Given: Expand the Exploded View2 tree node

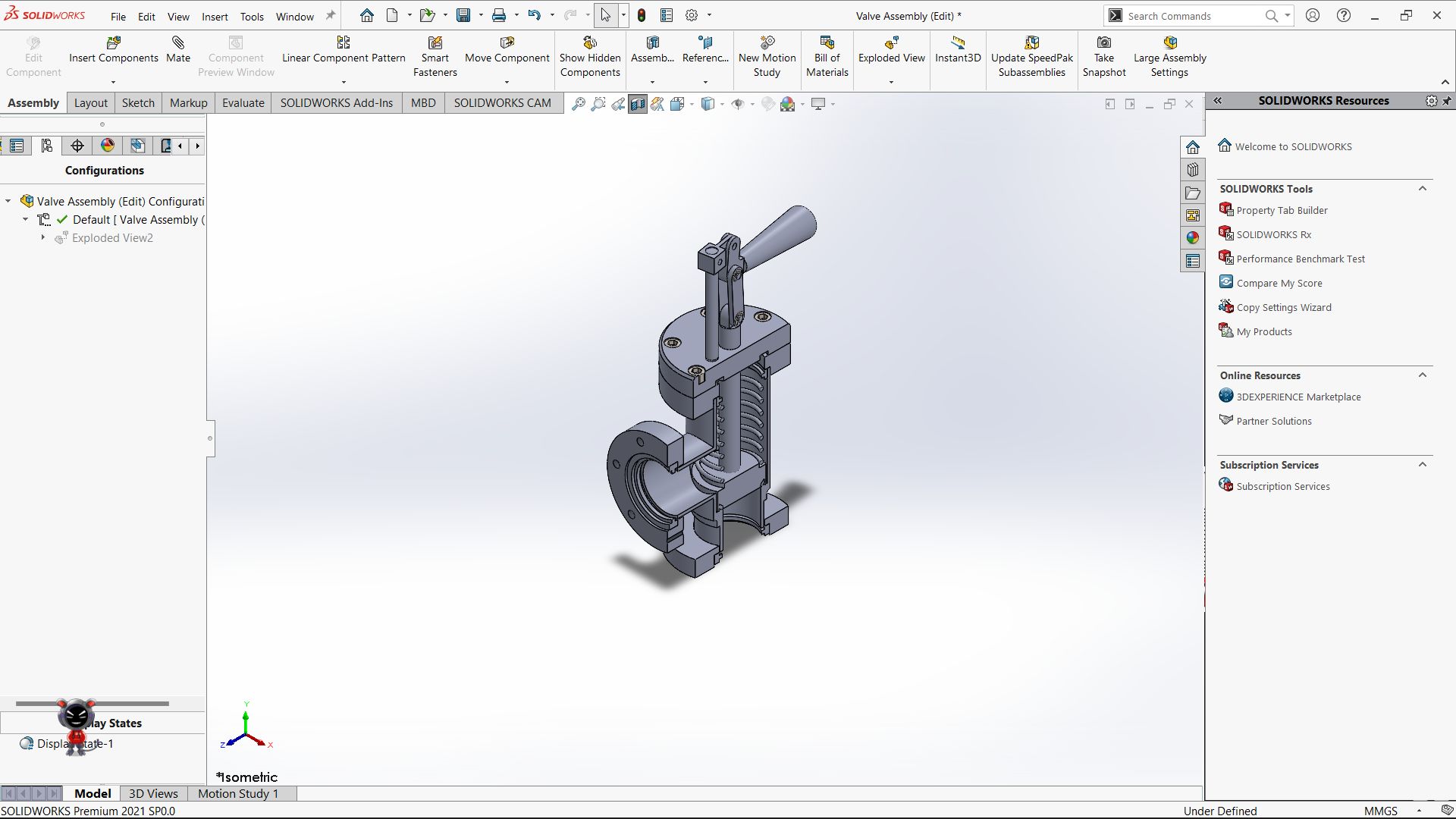Looking at the screenshot, I should click(43, 238).
